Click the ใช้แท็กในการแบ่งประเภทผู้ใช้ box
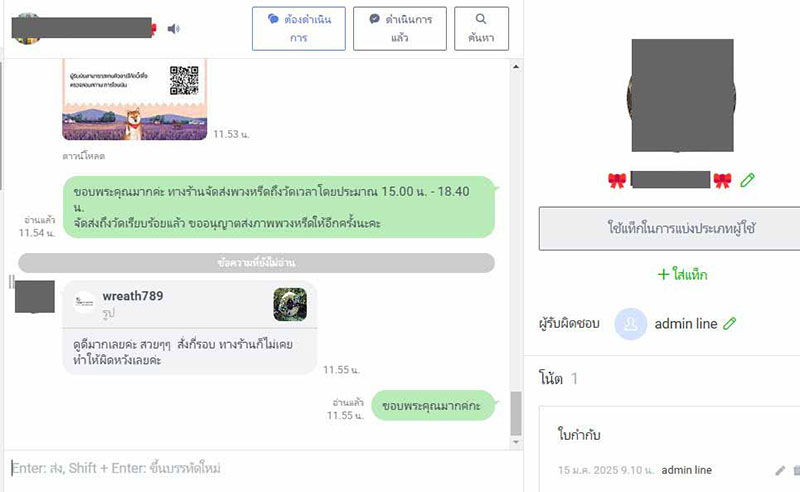This screenshot has height=492, width=800. (x=669, y=228)
